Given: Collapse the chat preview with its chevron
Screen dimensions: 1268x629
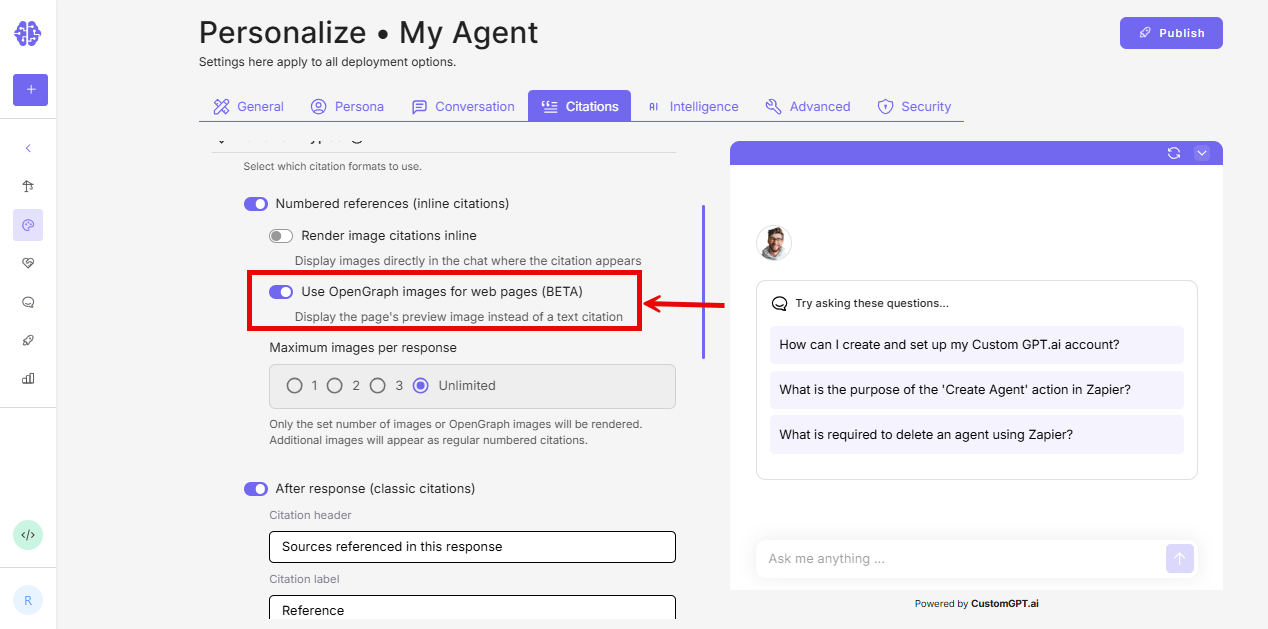Looking at the screenshot, I should 1202,153.
